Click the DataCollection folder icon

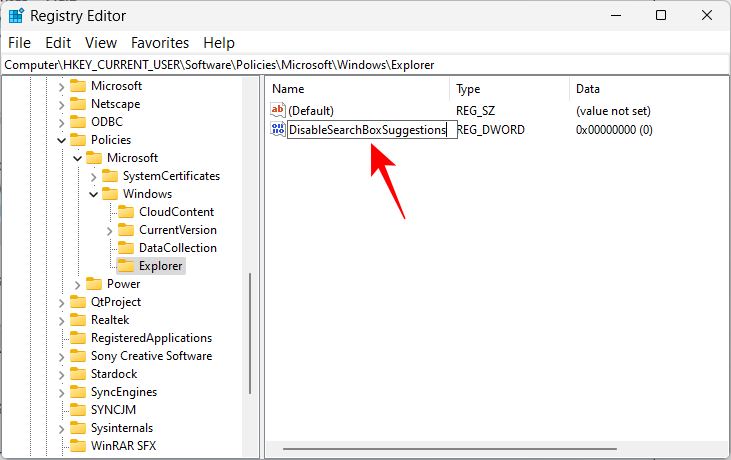tap(126, 248)
